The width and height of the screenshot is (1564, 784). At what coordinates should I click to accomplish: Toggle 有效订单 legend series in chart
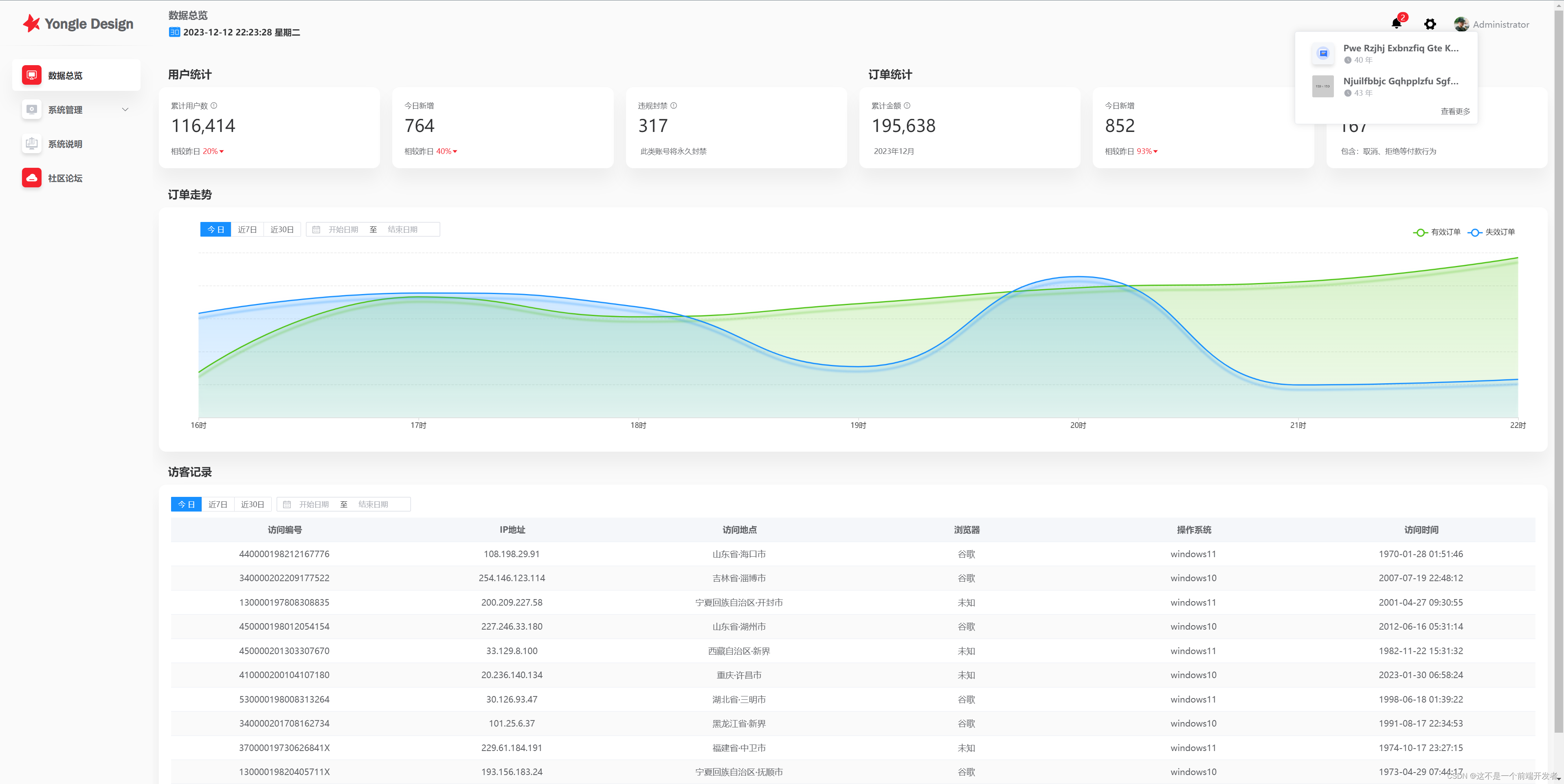1437,232
